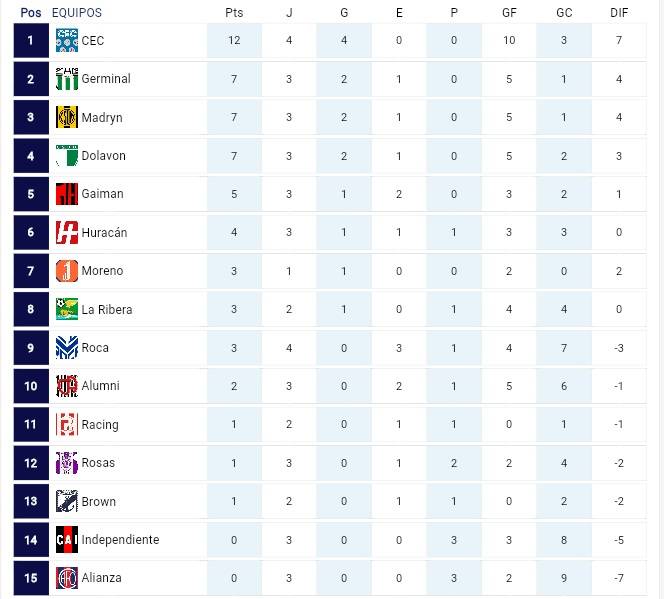Click the Dolavon green shield logo
The width and height of the screenshot is (664, 599).
point(67,155)
